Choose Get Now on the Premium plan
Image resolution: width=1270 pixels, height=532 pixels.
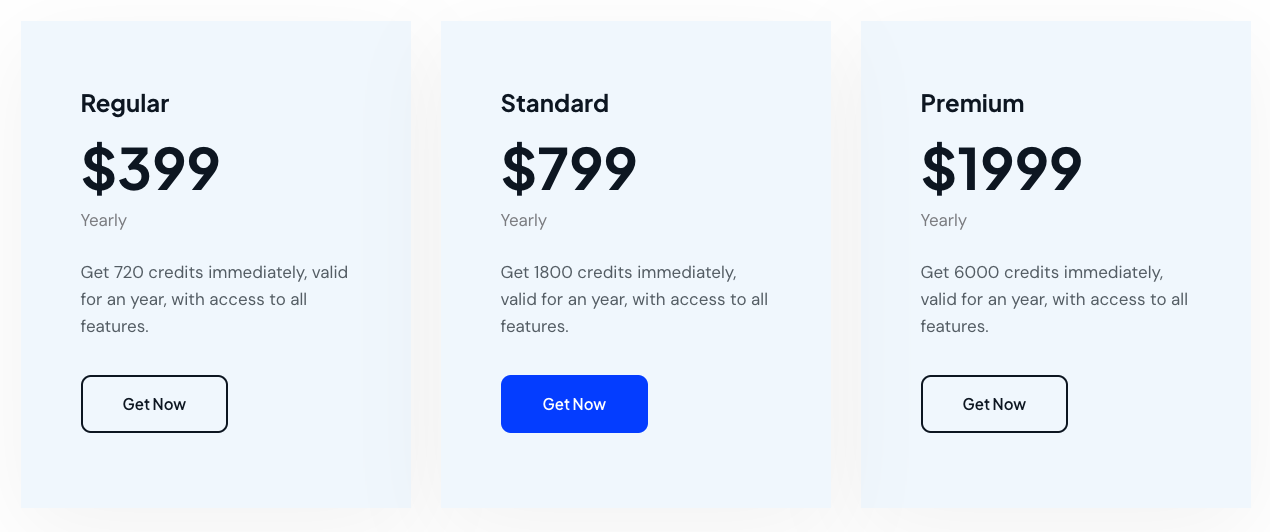994,404
